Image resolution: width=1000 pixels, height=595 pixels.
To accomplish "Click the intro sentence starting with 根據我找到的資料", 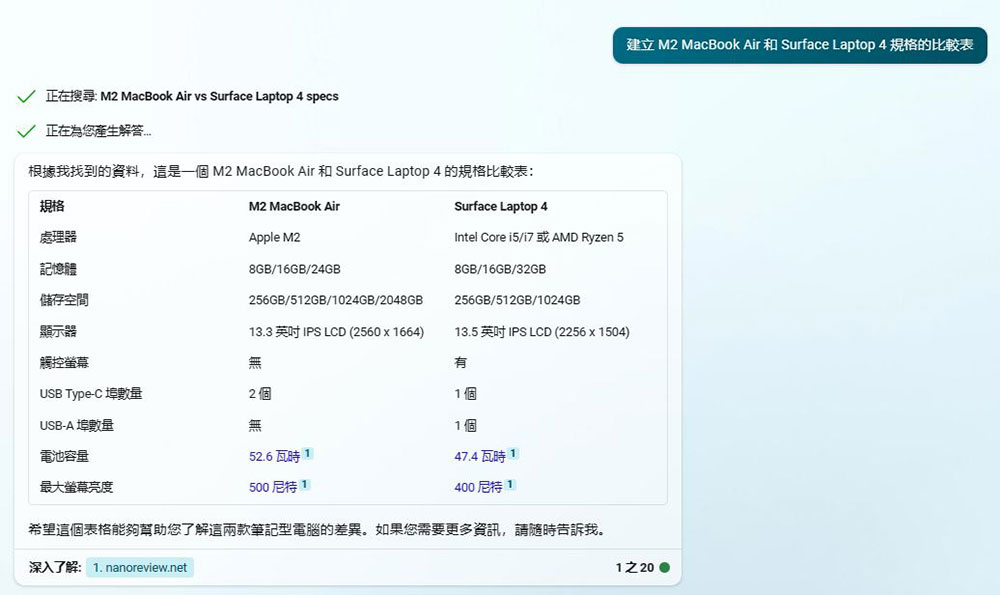I will [281, 171].
